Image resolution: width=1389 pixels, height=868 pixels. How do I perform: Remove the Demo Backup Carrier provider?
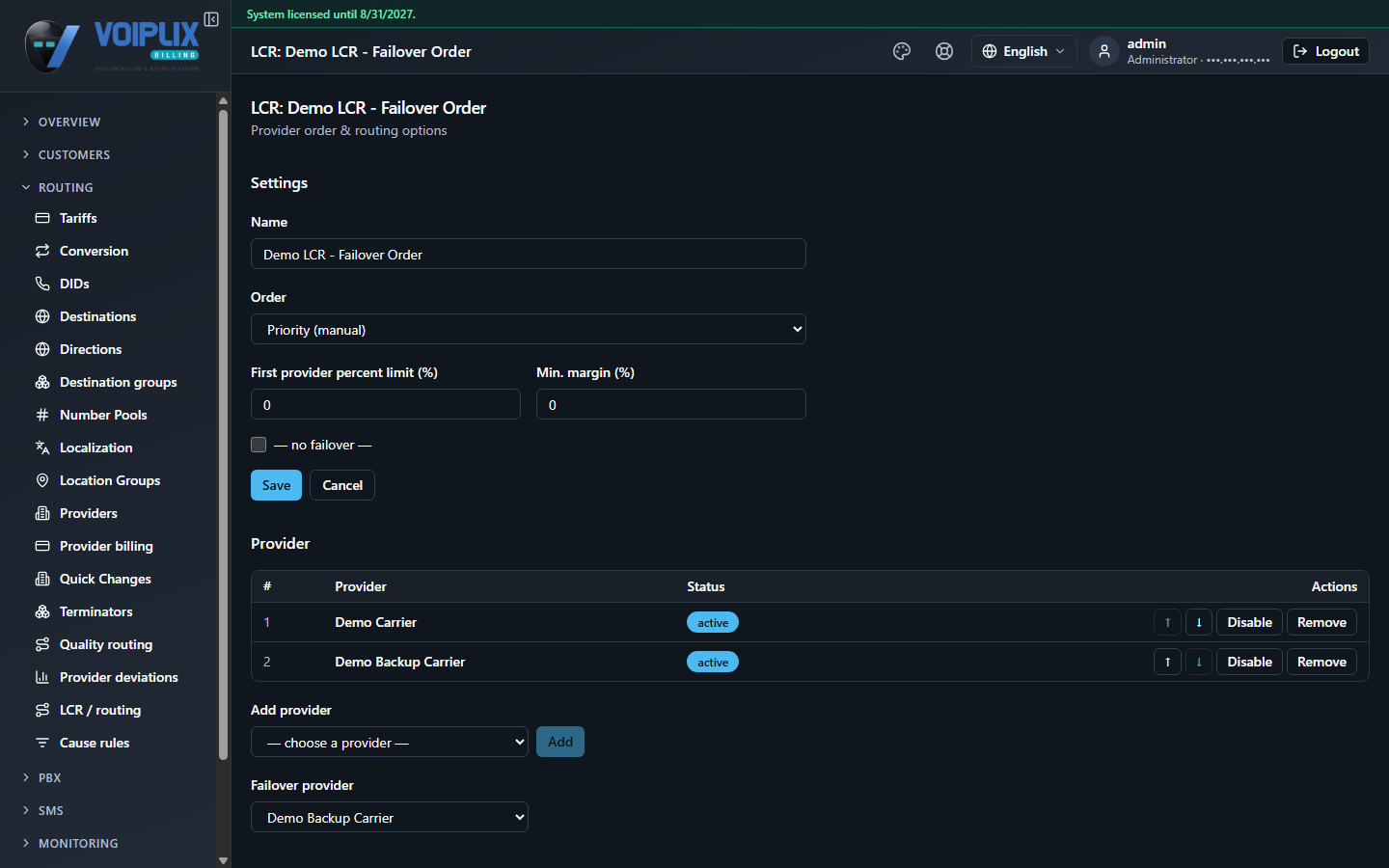1321,662
